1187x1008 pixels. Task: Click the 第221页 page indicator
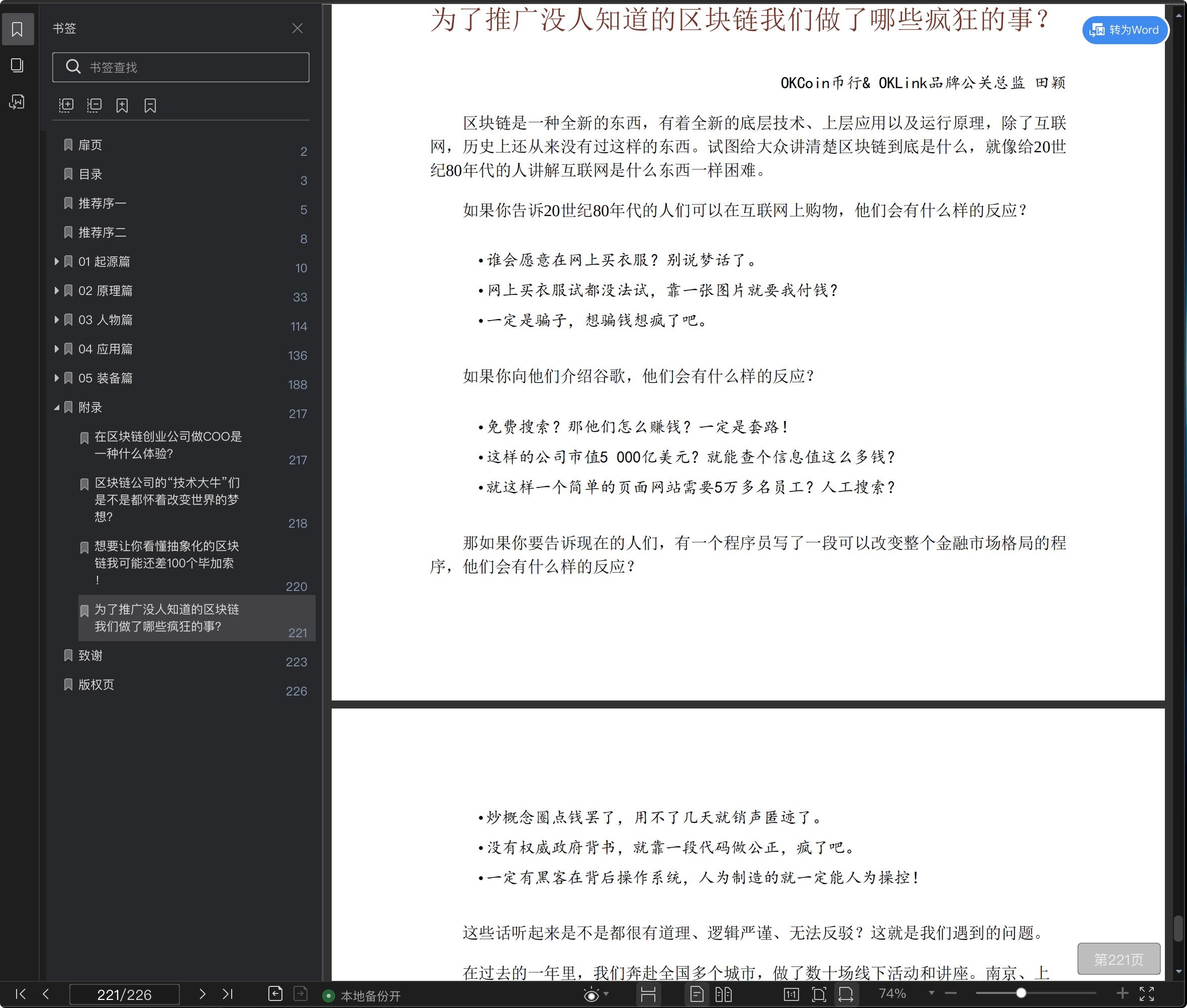pos(1119,959)
